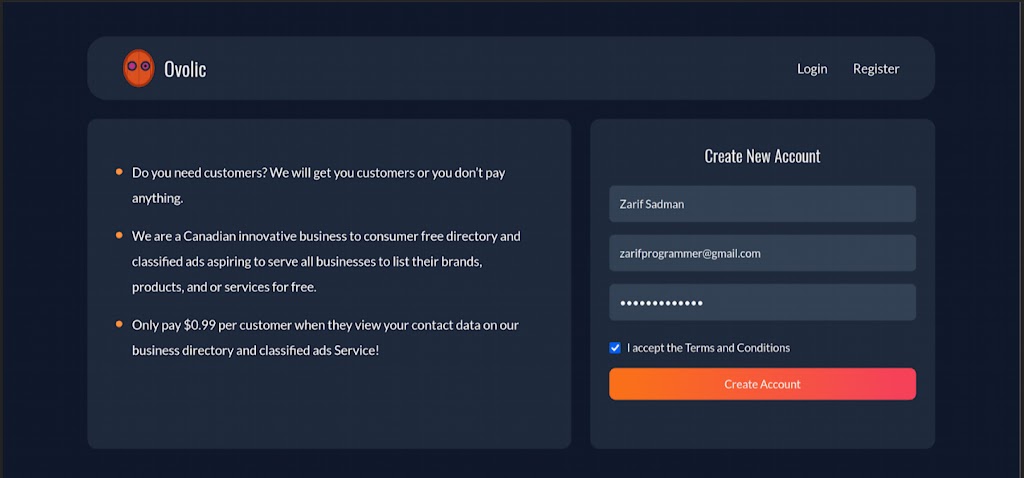1024x478 pixels.
Task: Click the email field with zarifprogrammer@gmail.com
Action: tap(762, 253)
